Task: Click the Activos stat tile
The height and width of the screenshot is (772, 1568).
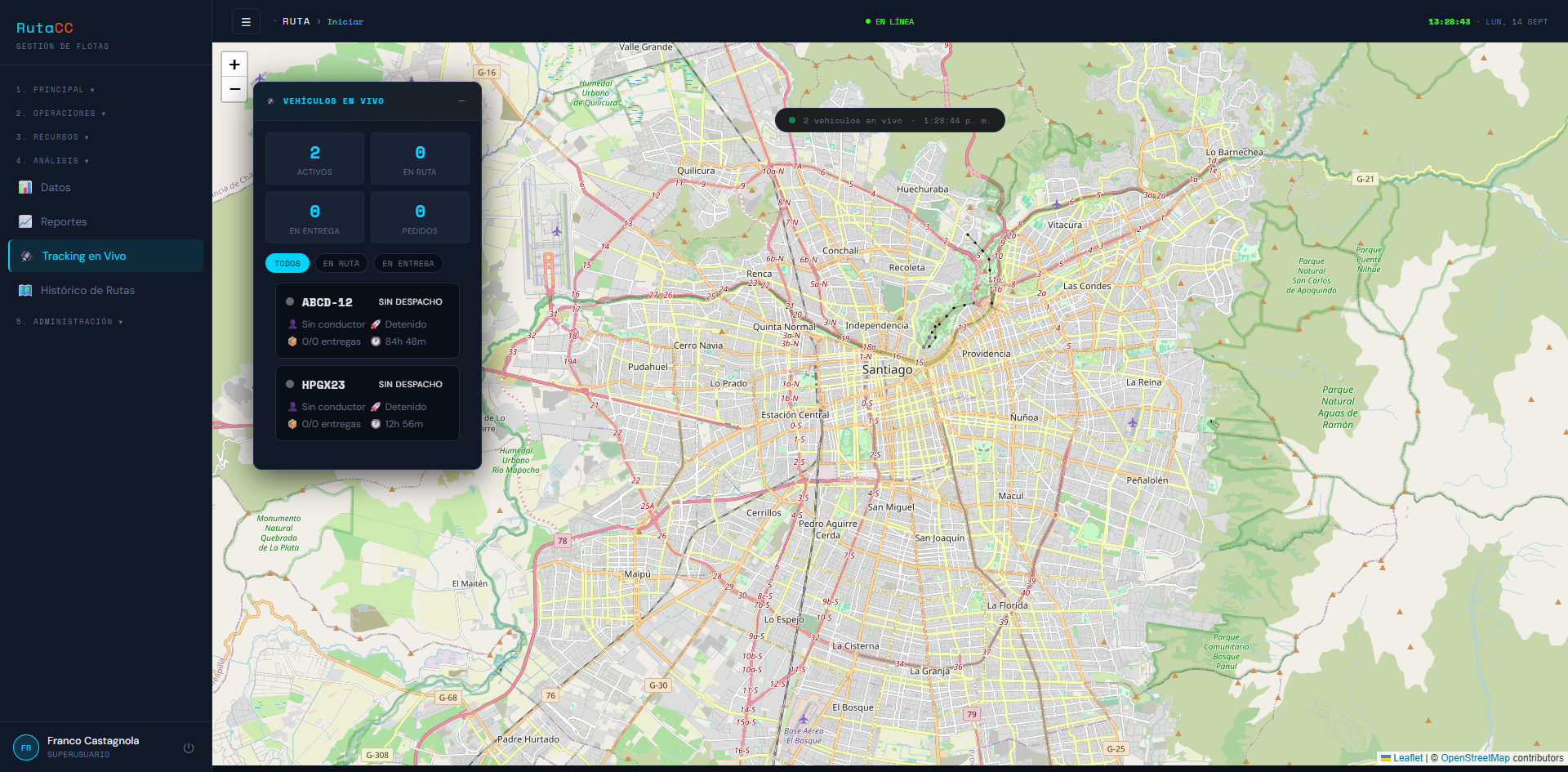Action: [315, 158]
